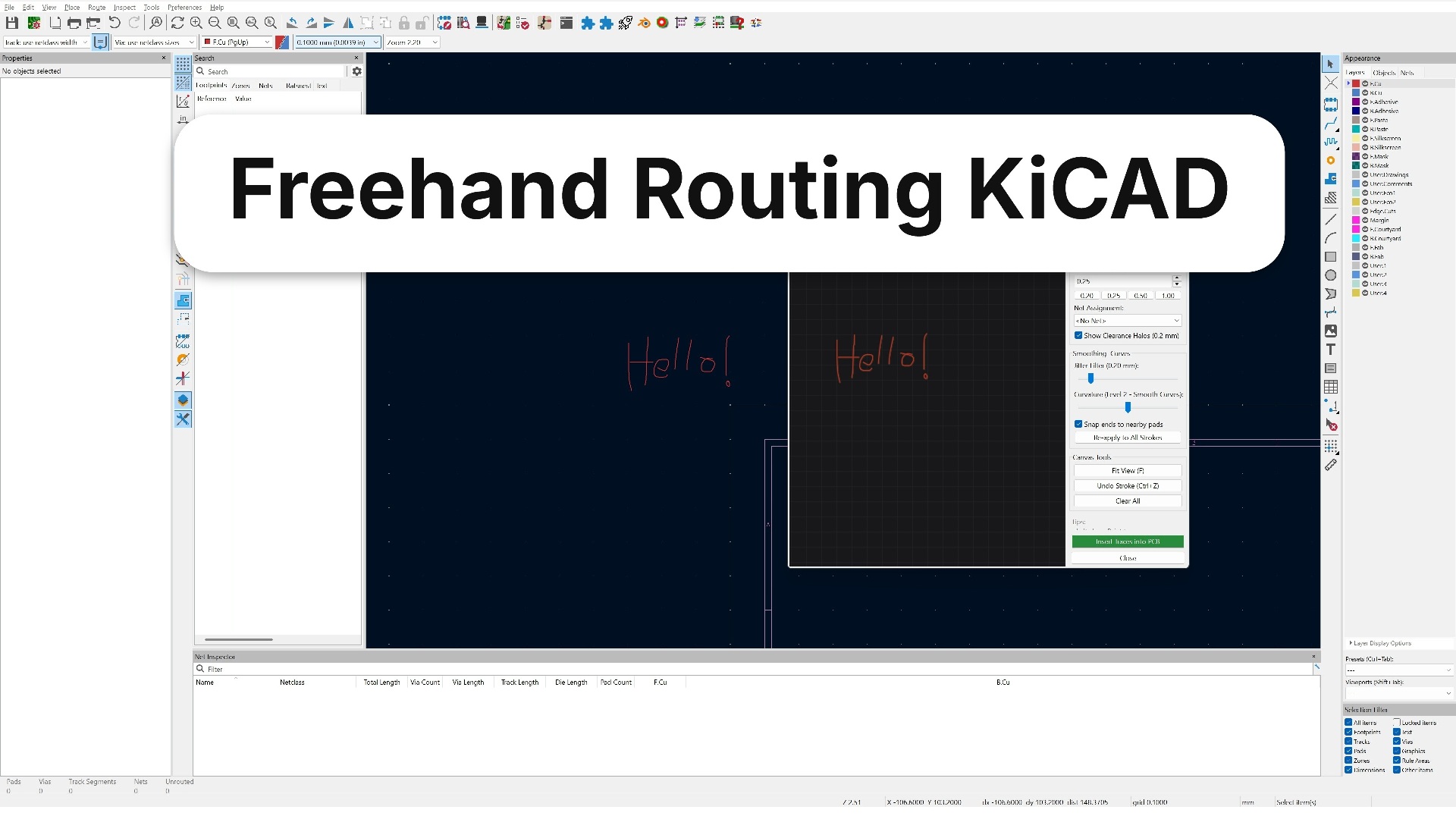Open the Presets dropdown in Appearance
The image size is (1456, 819).
tap(1399, 670)
